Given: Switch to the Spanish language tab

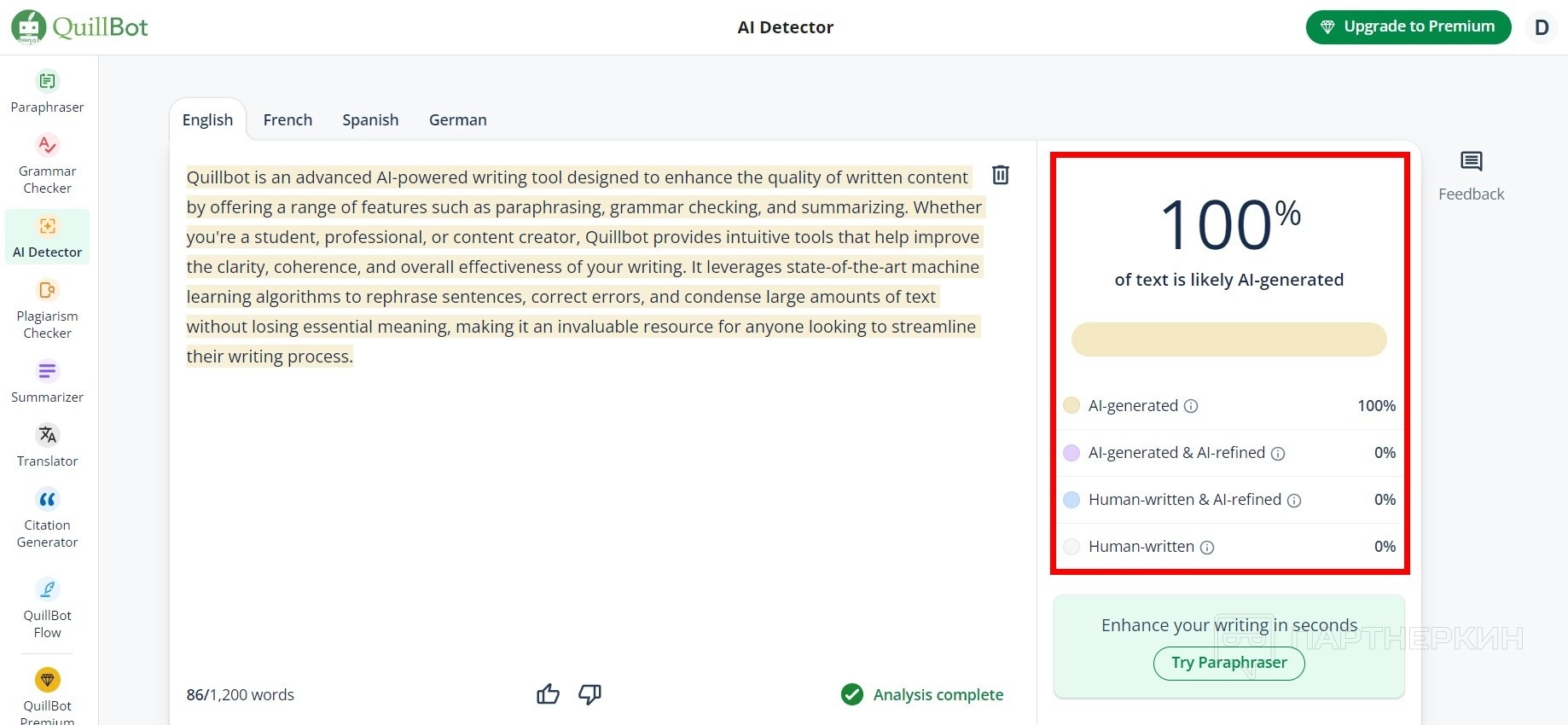Looking at the screenshot, I should [370, 120].
